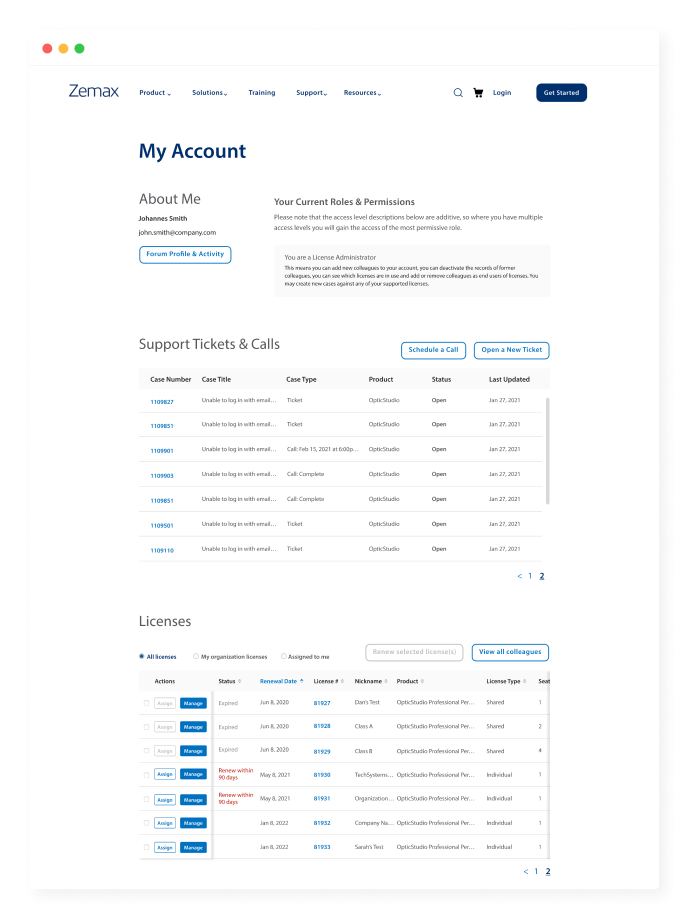Expand the Product menu
This screenshot has width=689, height=919.
(155, 93)
